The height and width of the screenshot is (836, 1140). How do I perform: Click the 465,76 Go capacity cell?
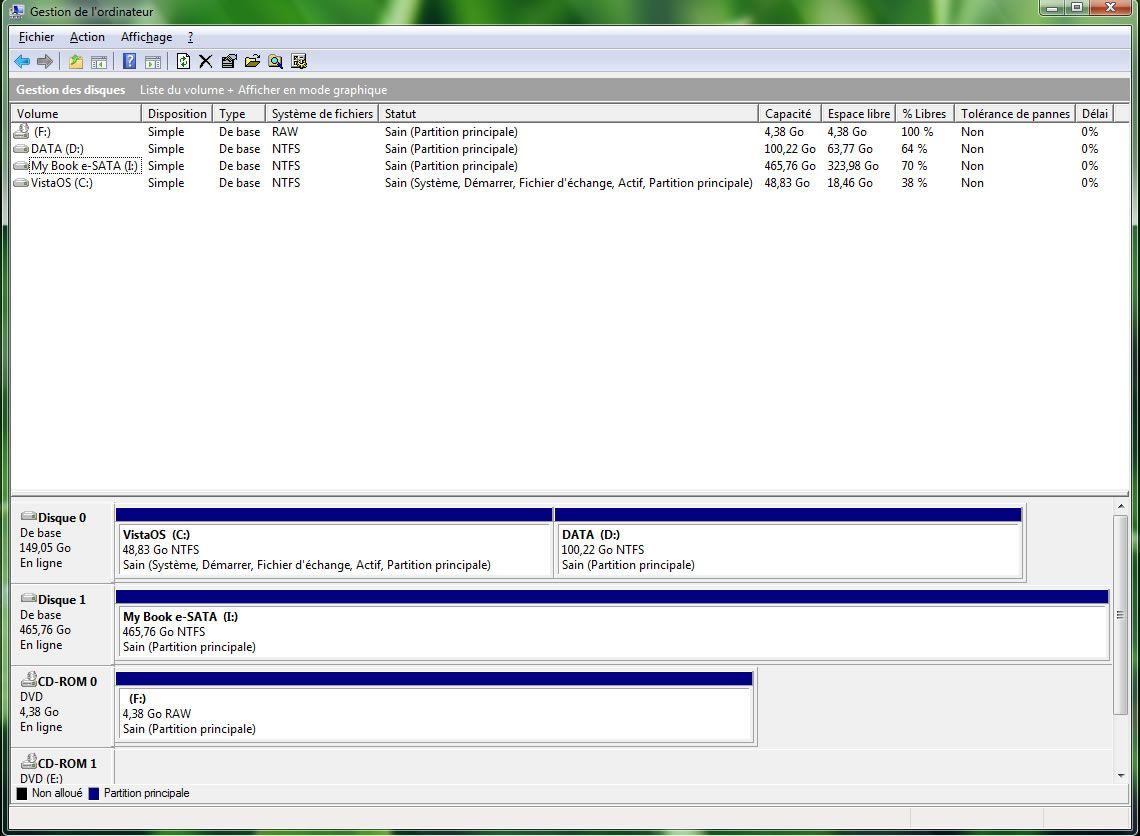(790, 166)
